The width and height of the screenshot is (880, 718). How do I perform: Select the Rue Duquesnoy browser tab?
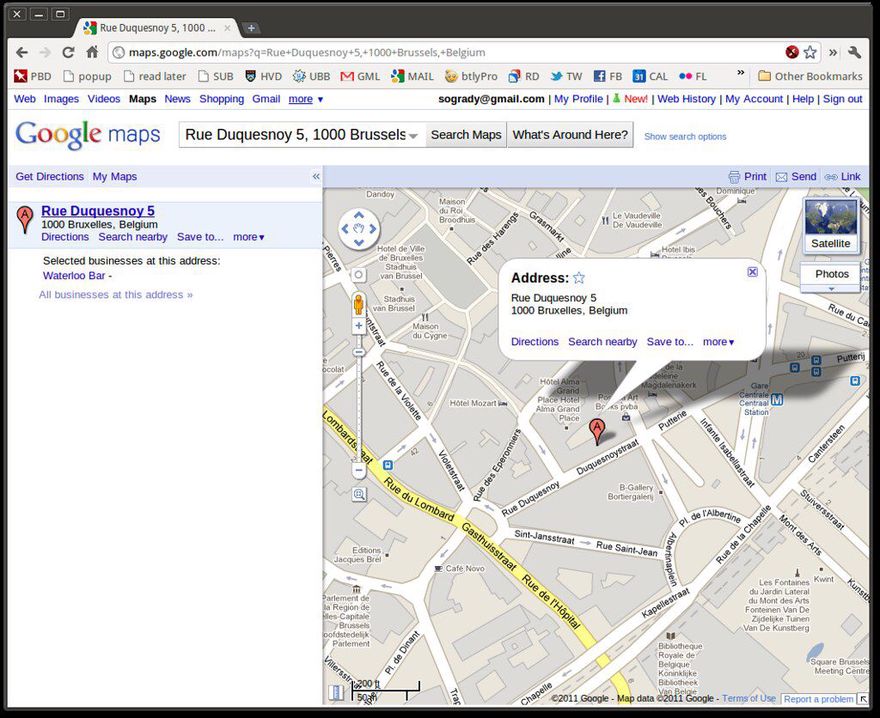point(157,28)
